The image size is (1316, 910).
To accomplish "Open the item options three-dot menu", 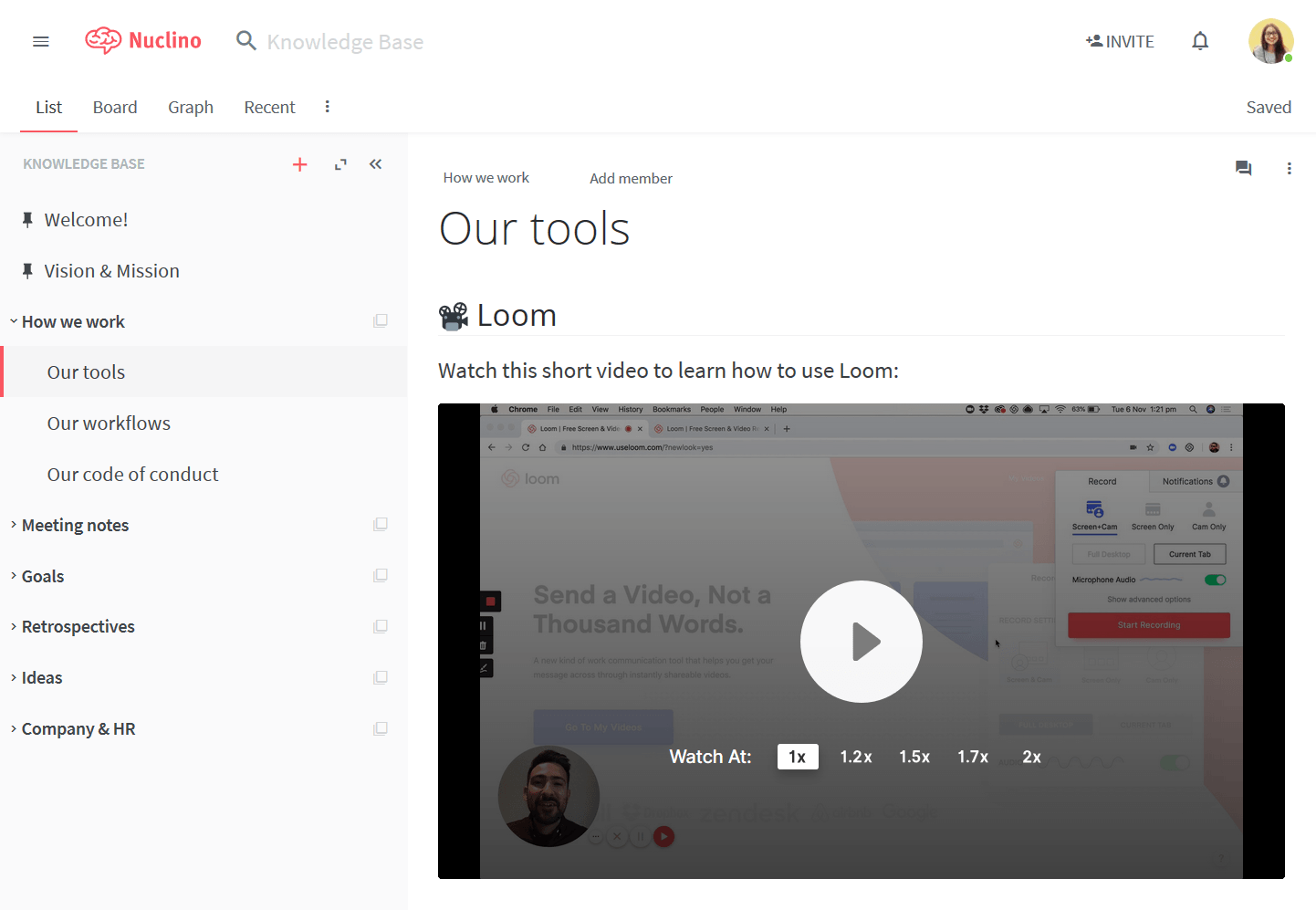I will pyautogui.click(x=1289, y=168).
